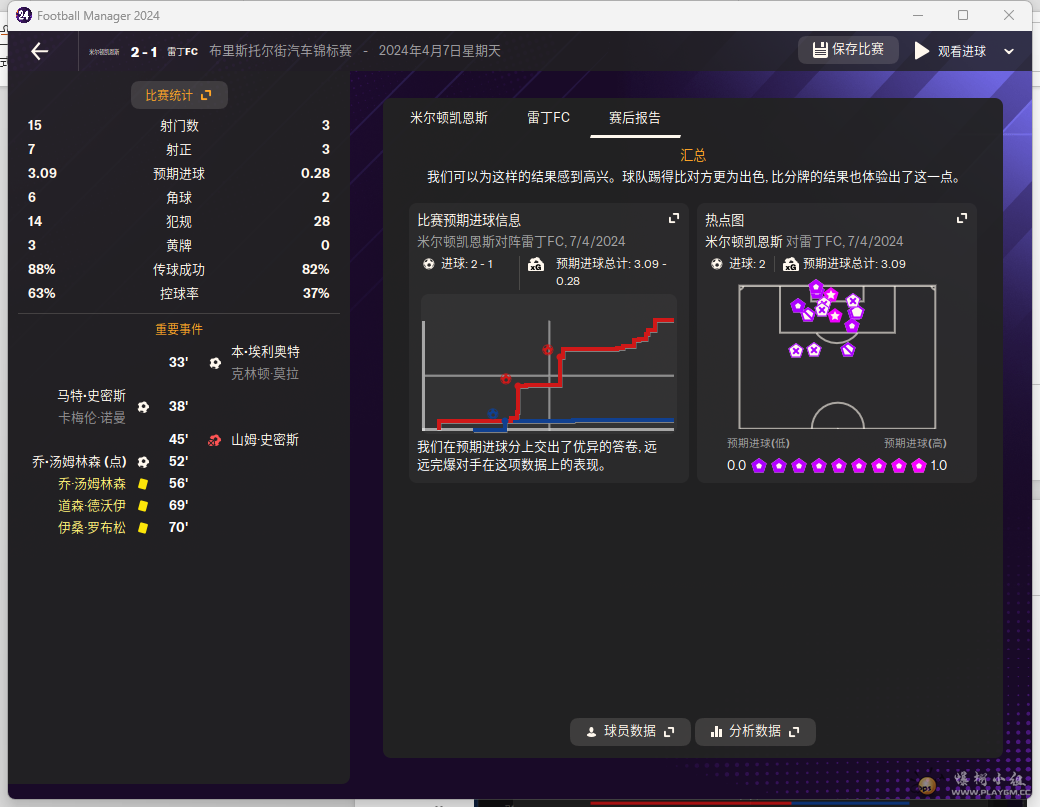Screen dimensions: 1040x807
Task: Click the 观看进球 label
Action: click(x=962, y=51)
